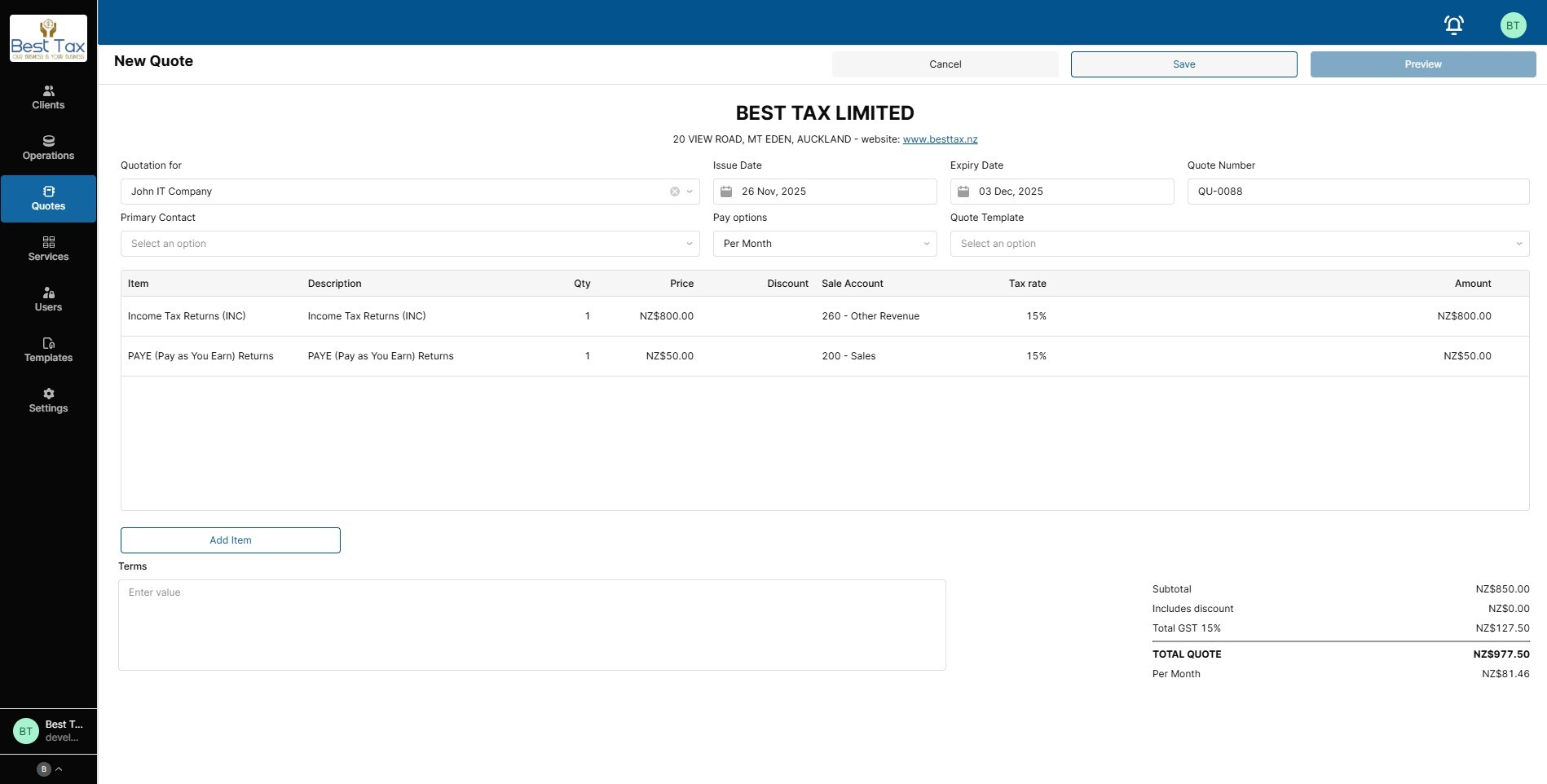The width and height of the screenshot is (1547, 784).
Task: Click into the Terms text area
Action: point(531,625)
